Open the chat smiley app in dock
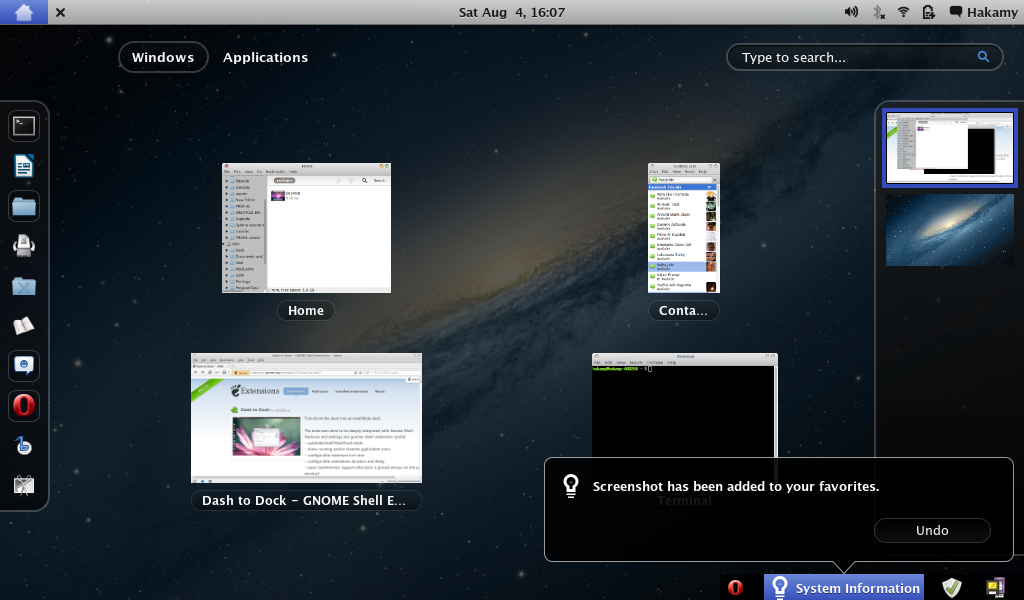 [x=24, y=366]
